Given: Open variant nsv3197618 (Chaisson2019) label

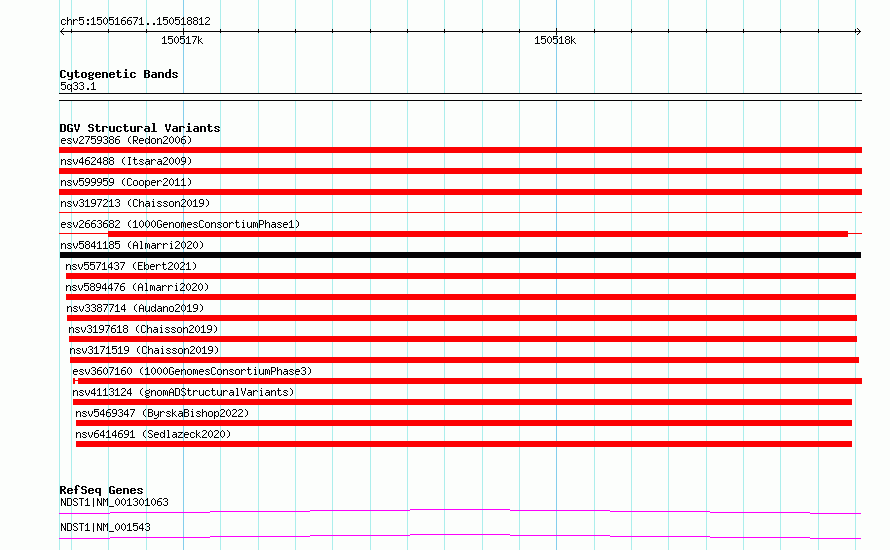Looking at the screenshot, I should (x=143, y=329).
